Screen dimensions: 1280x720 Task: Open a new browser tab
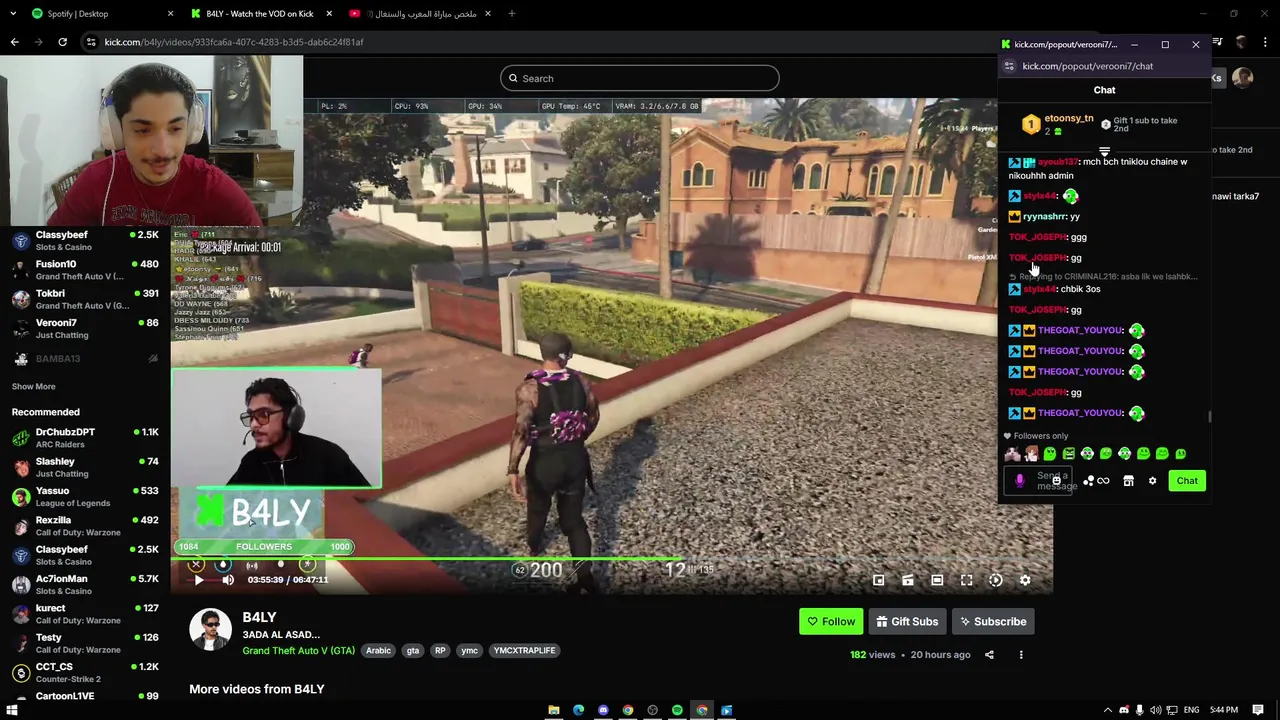tap(511, 14)
